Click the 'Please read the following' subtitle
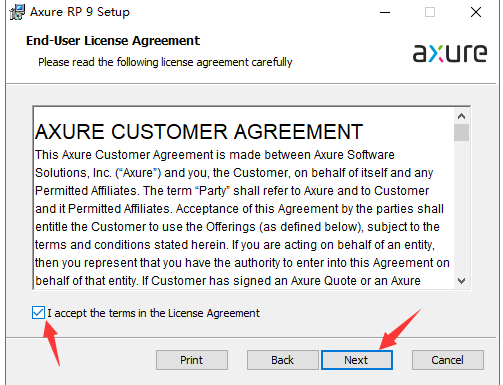The image size is (503, 385). [x=165, y=62]
